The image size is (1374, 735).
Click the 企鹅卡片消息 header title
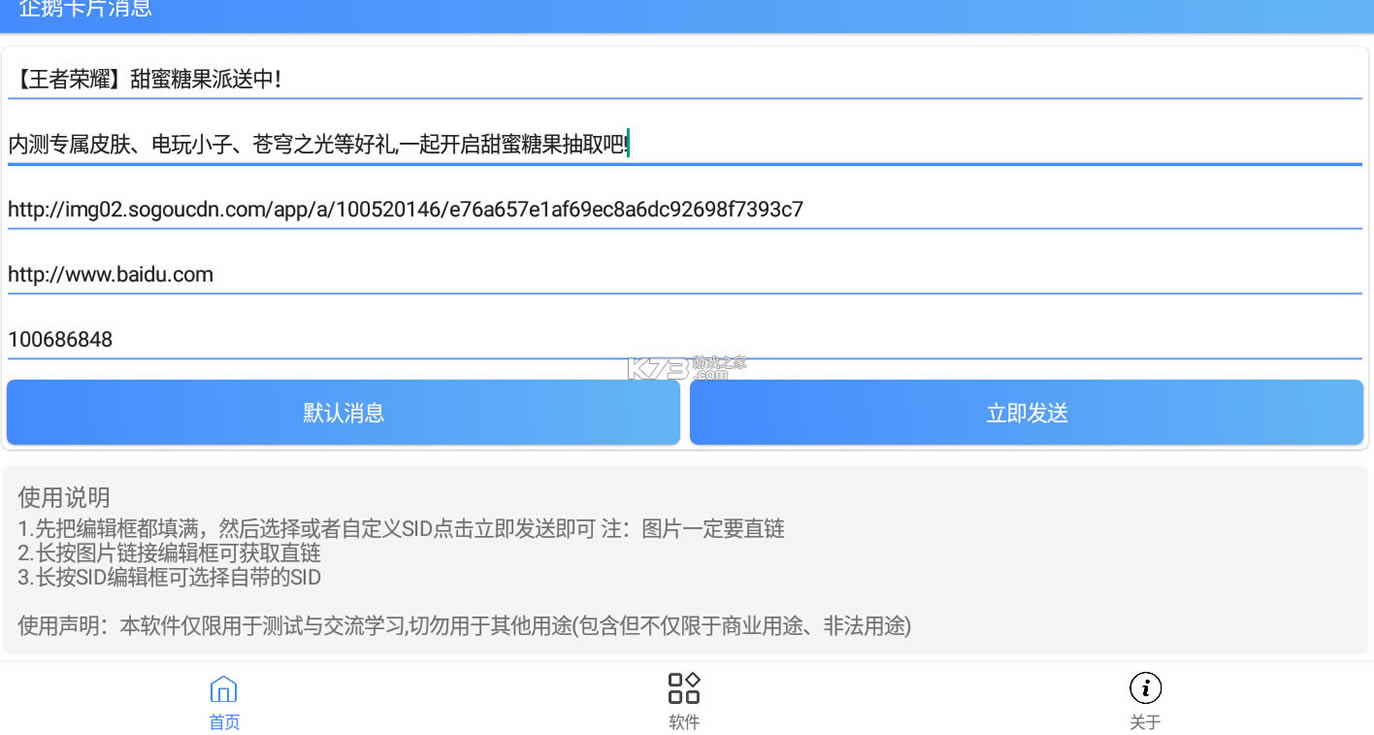[x=85, y=9]
